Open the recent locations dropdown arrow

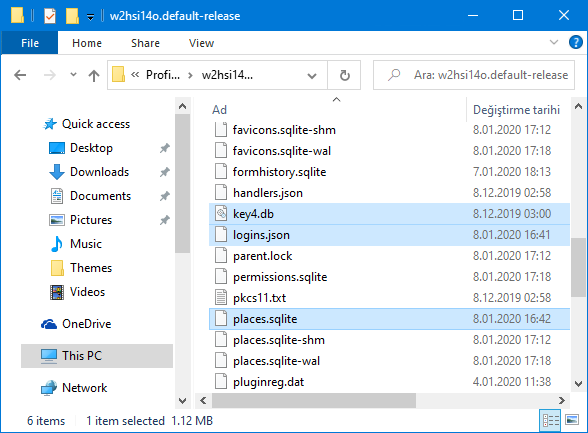click(74, 75)
